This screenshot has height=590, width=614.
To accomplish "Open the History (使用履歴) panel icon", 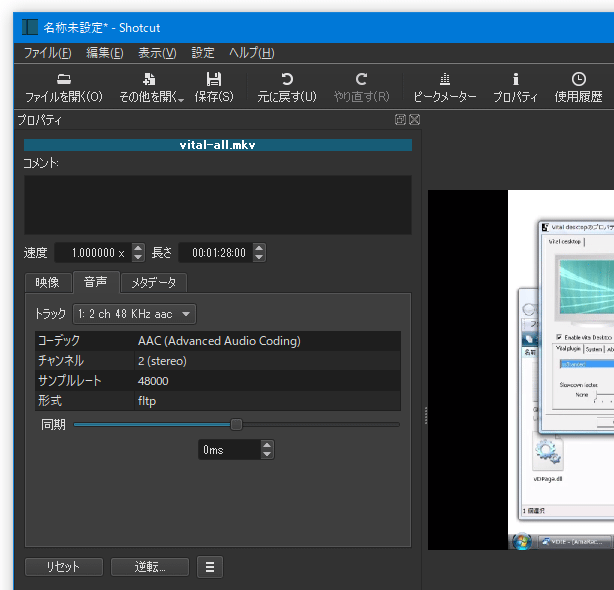I will coord(579,79).
